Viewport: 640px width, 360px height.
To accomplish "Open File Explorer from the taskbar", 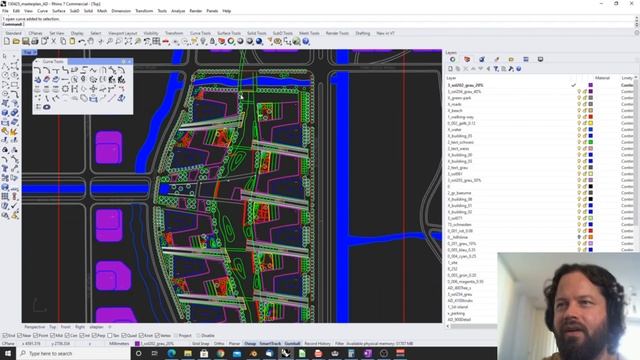I will [x=188, y=353].
